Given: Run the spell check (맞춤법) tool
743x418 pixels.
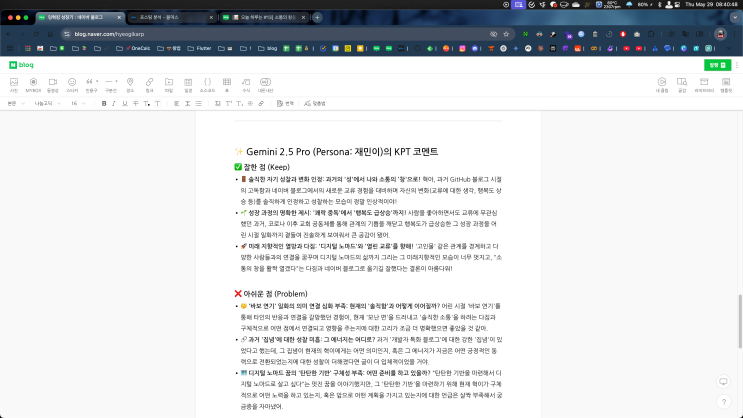Looking at the screenshot, I should pos(315,103).
